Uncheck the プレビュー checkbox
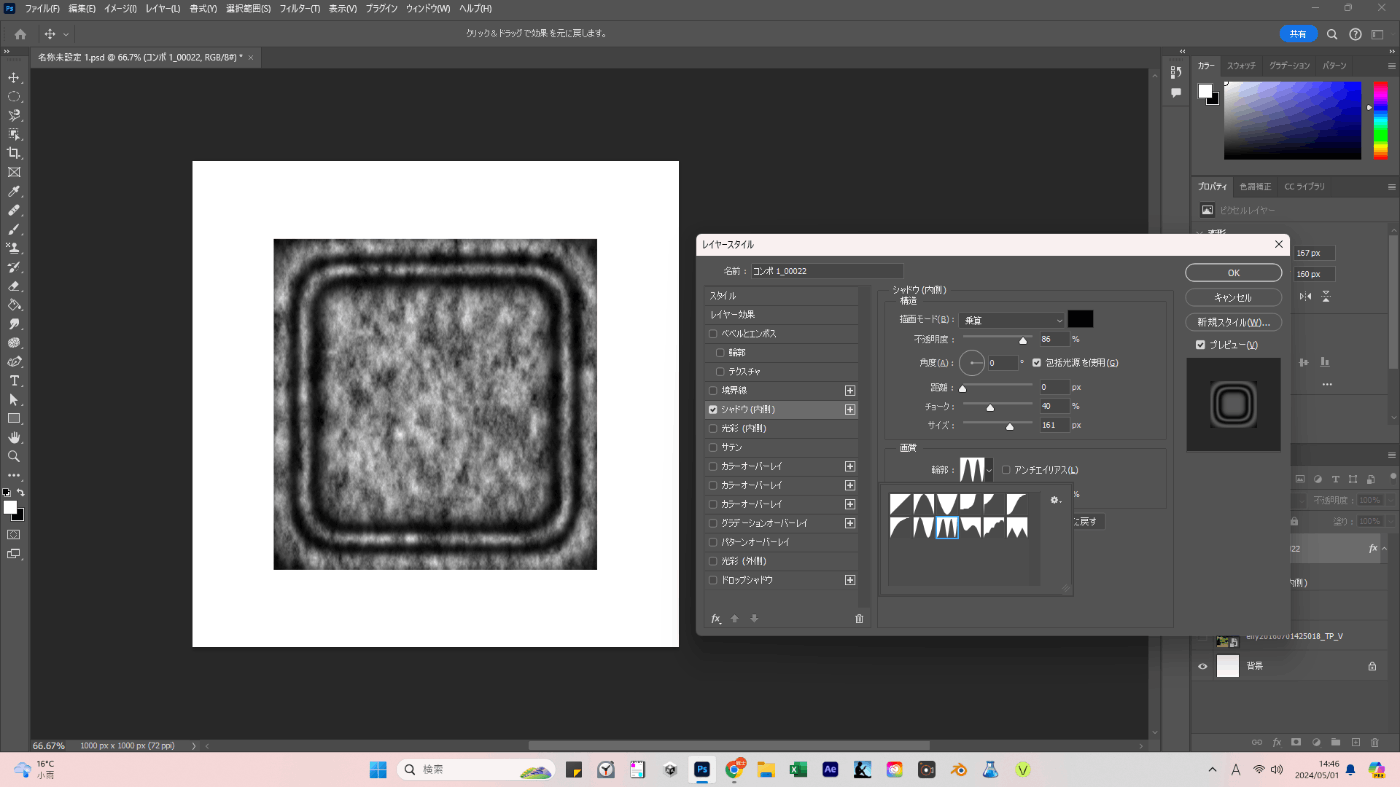The image size is (1400, 787). click(x=1201, y=345)
